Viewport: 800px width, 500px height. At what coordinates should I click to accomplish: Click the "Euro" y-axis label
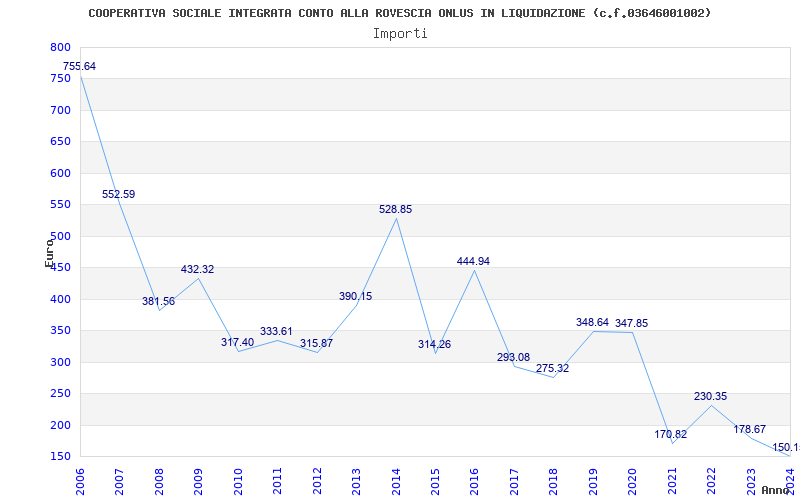[x=49, y=252]
